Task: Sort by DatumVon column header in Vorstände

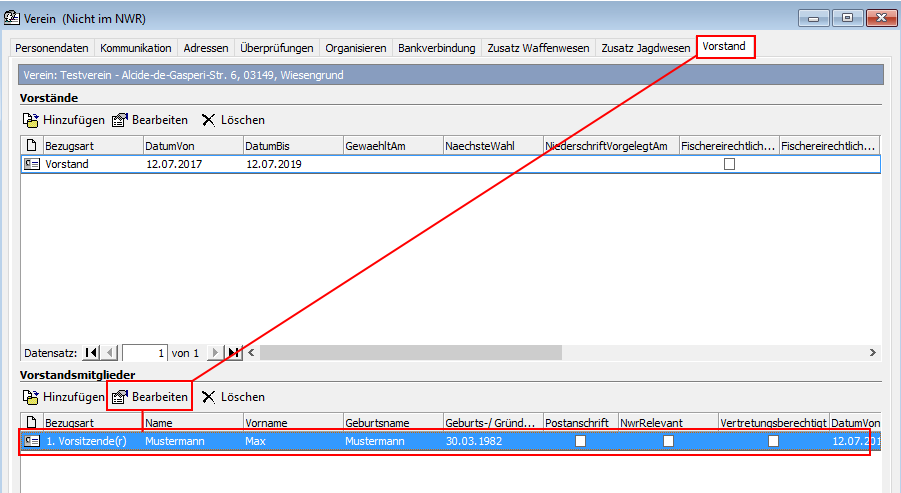Action: (192, 146)
